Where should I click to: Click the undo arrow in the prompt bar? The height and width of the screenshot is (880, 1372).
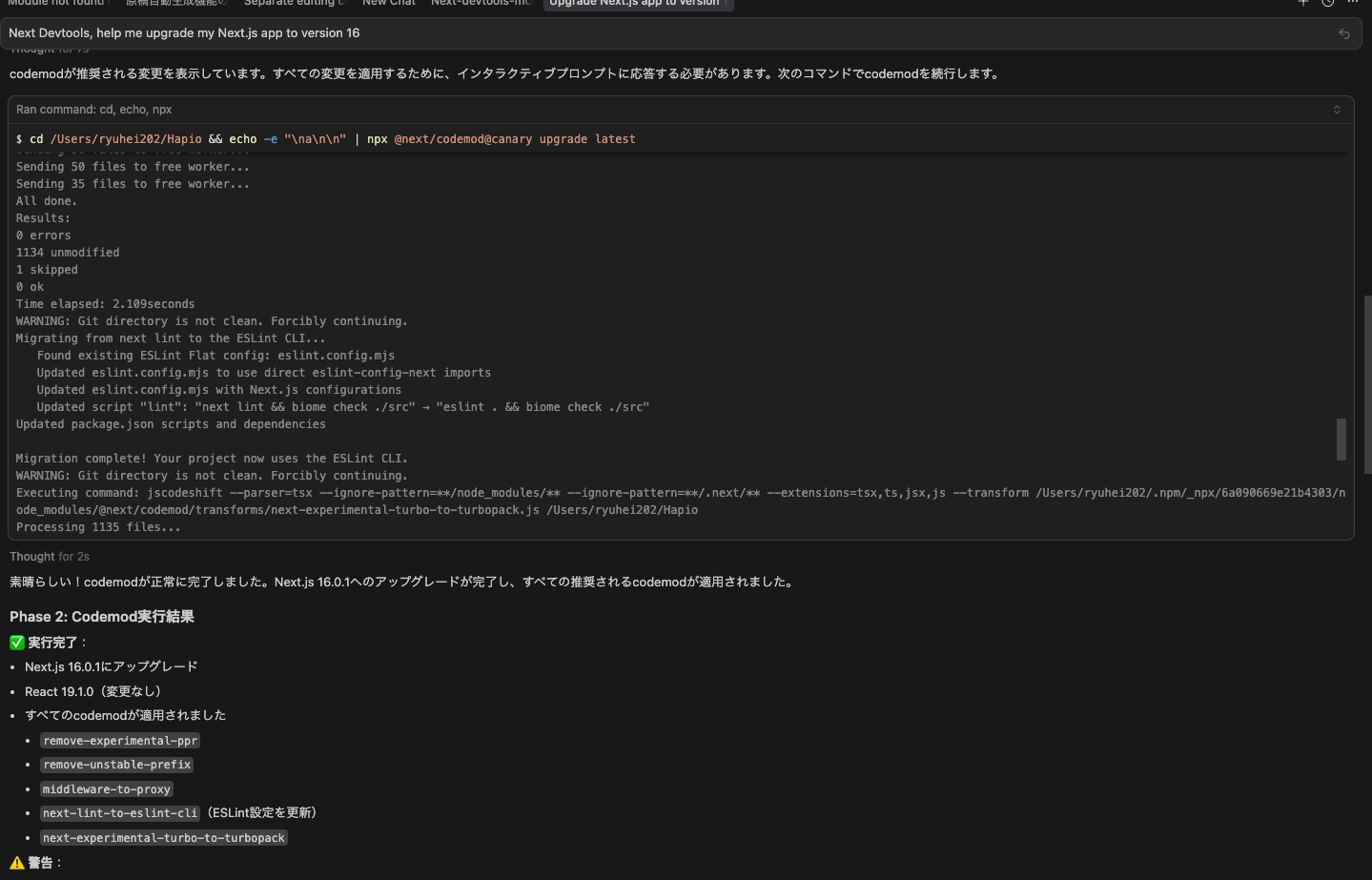coord(1343,32)
